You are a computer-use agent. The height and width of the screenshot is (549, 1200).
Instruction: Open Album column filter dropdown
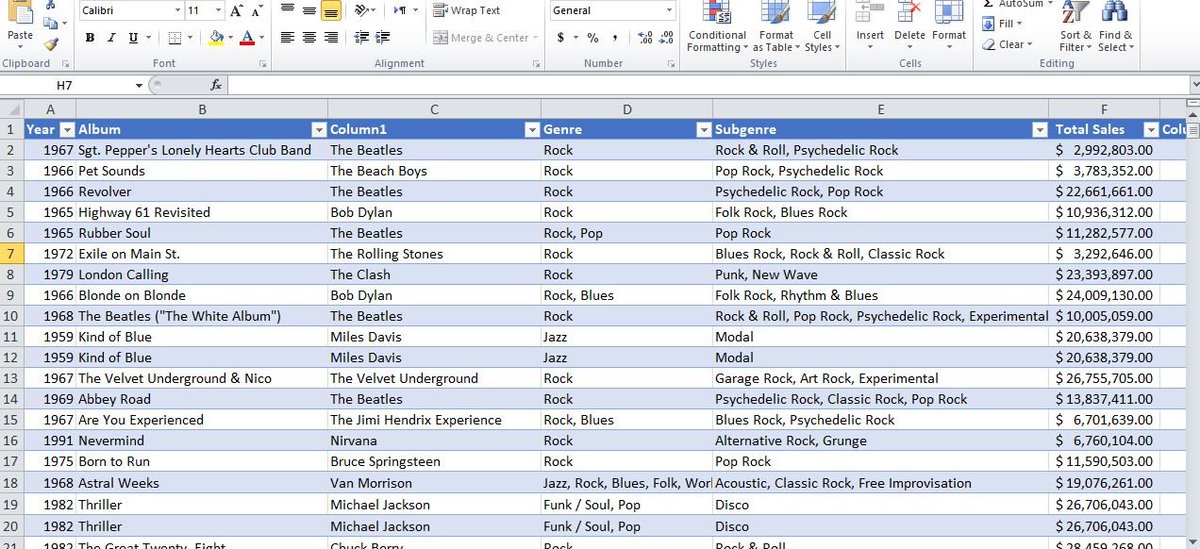tap(319, 130)
